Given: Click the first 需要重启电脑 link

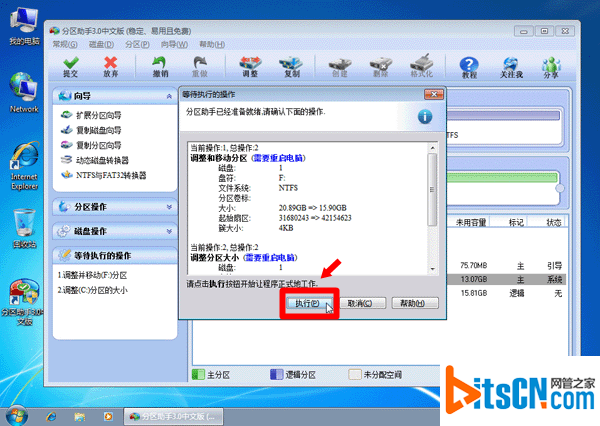Looking at the screenshot, I should [278, 158].
